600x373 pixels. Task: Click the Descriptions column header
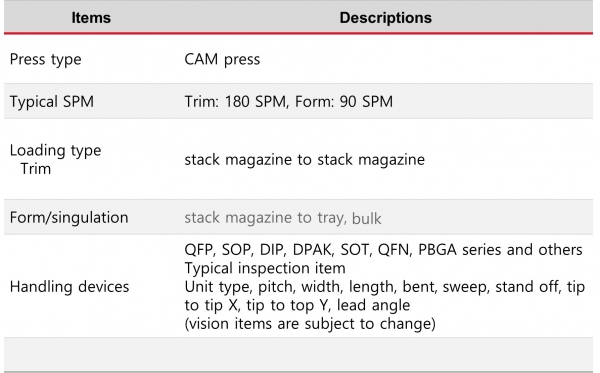pos(385,18)
